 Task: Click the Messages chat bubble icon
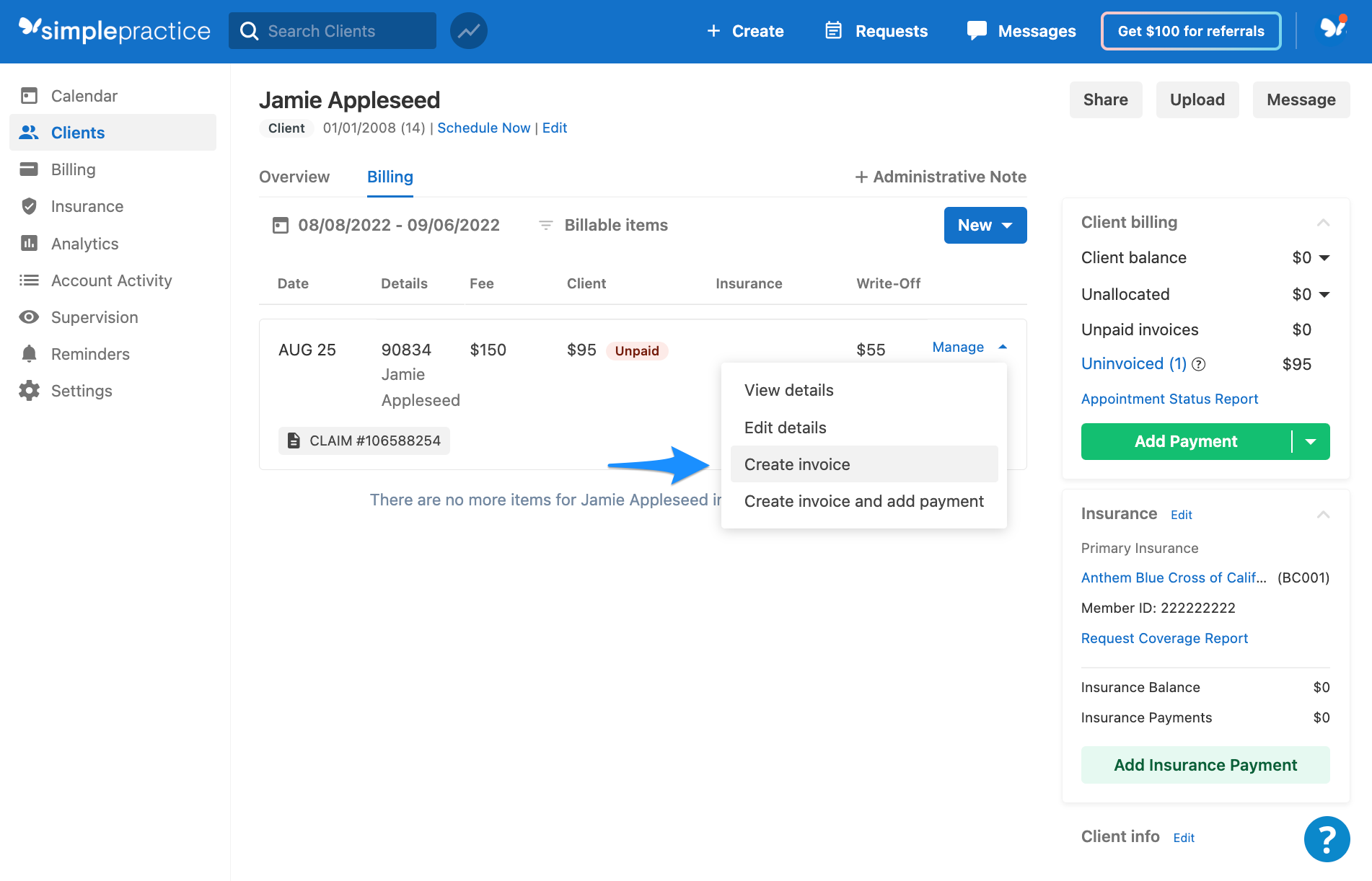[977, 30]
